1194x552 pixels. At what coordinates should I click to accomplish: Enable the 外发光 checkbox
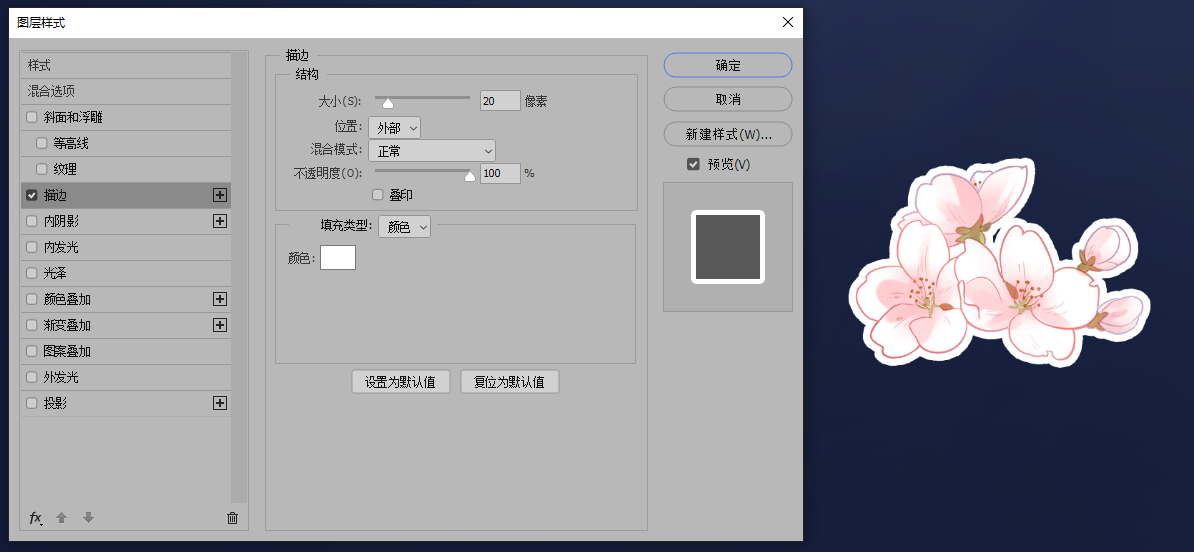31,377
